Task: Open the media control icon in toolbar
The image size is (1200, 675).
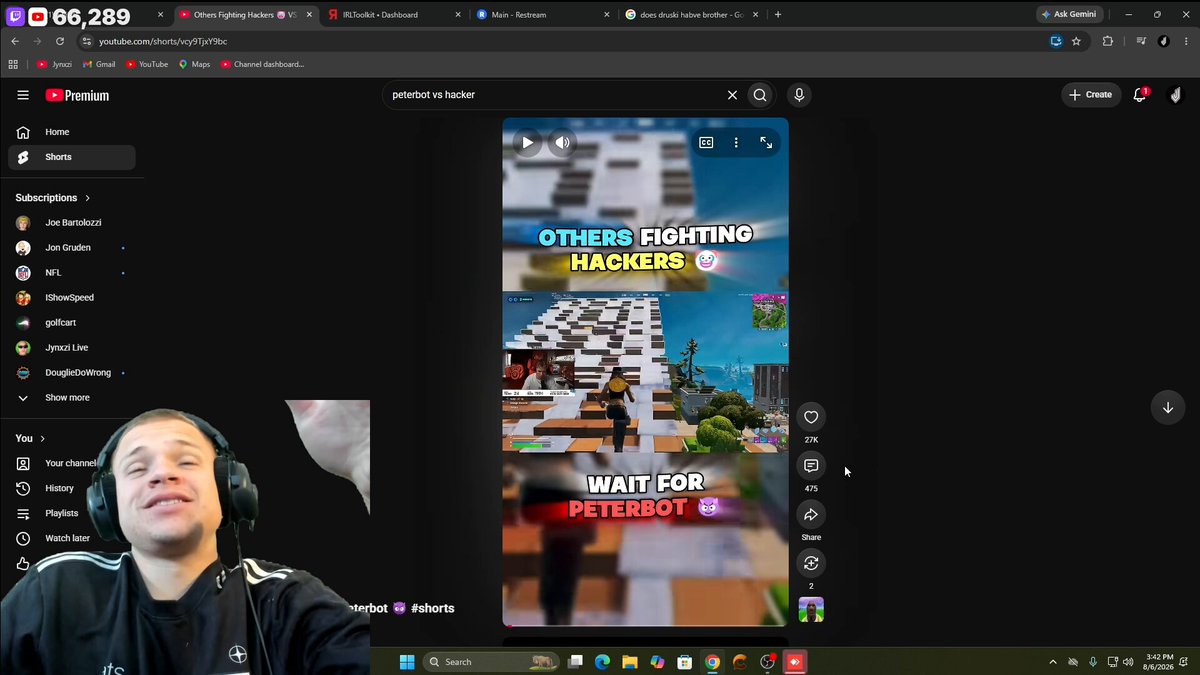Action: (x=1141, y=41)
